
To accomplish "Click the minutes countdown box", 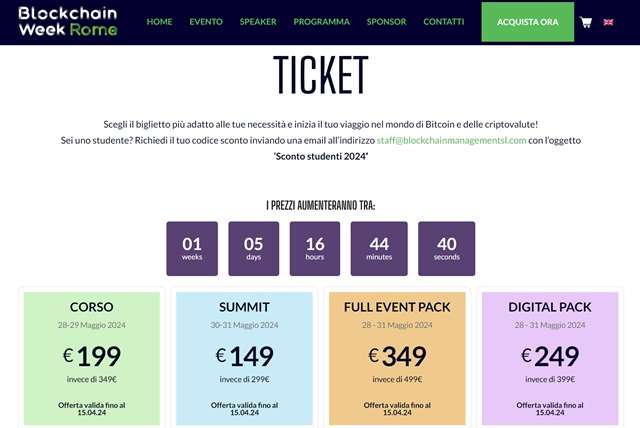I will click(x=379, y=248).
